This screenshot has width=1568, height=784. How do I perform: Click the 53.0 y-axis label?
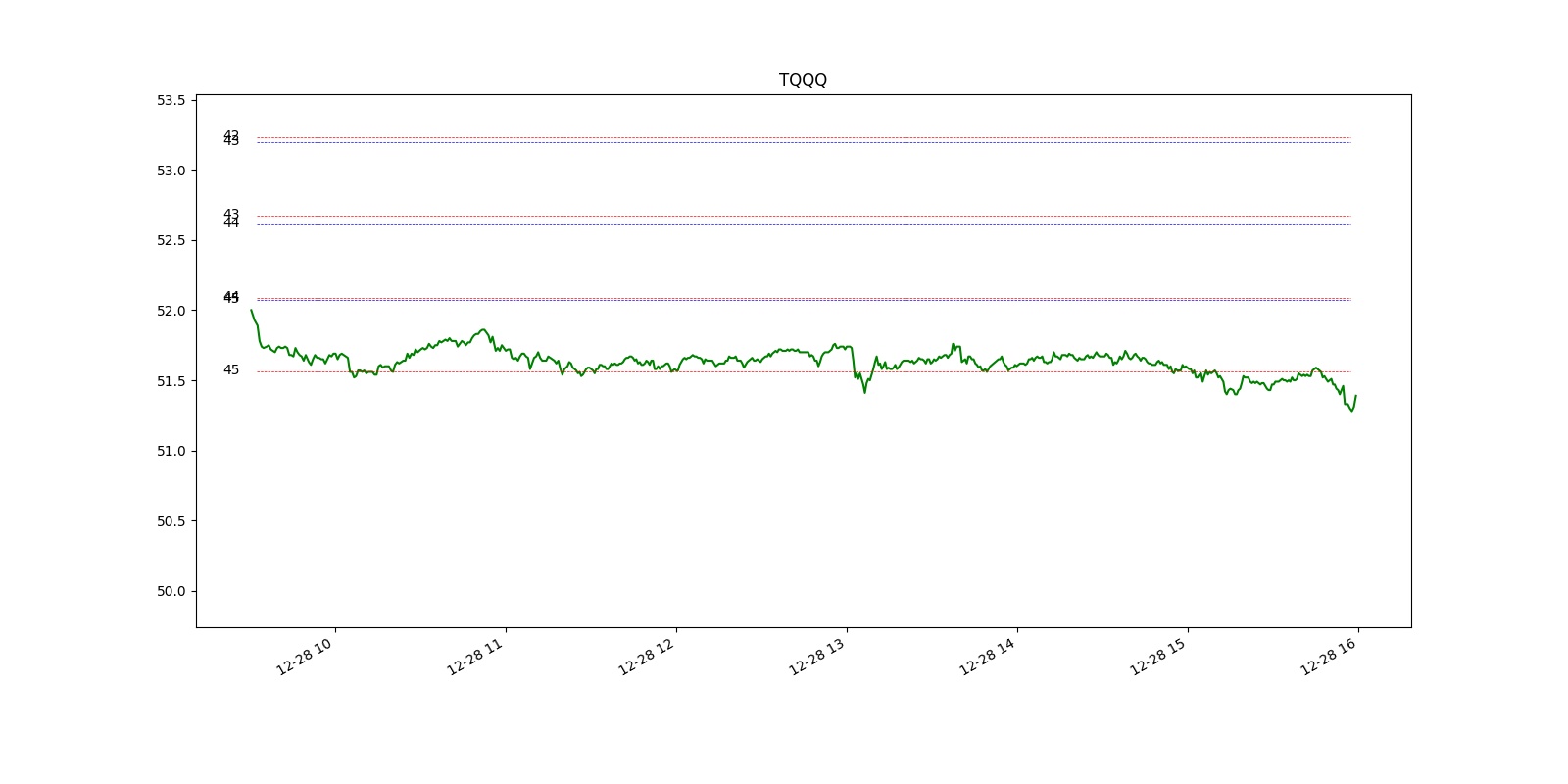click(x=171, y=171)
